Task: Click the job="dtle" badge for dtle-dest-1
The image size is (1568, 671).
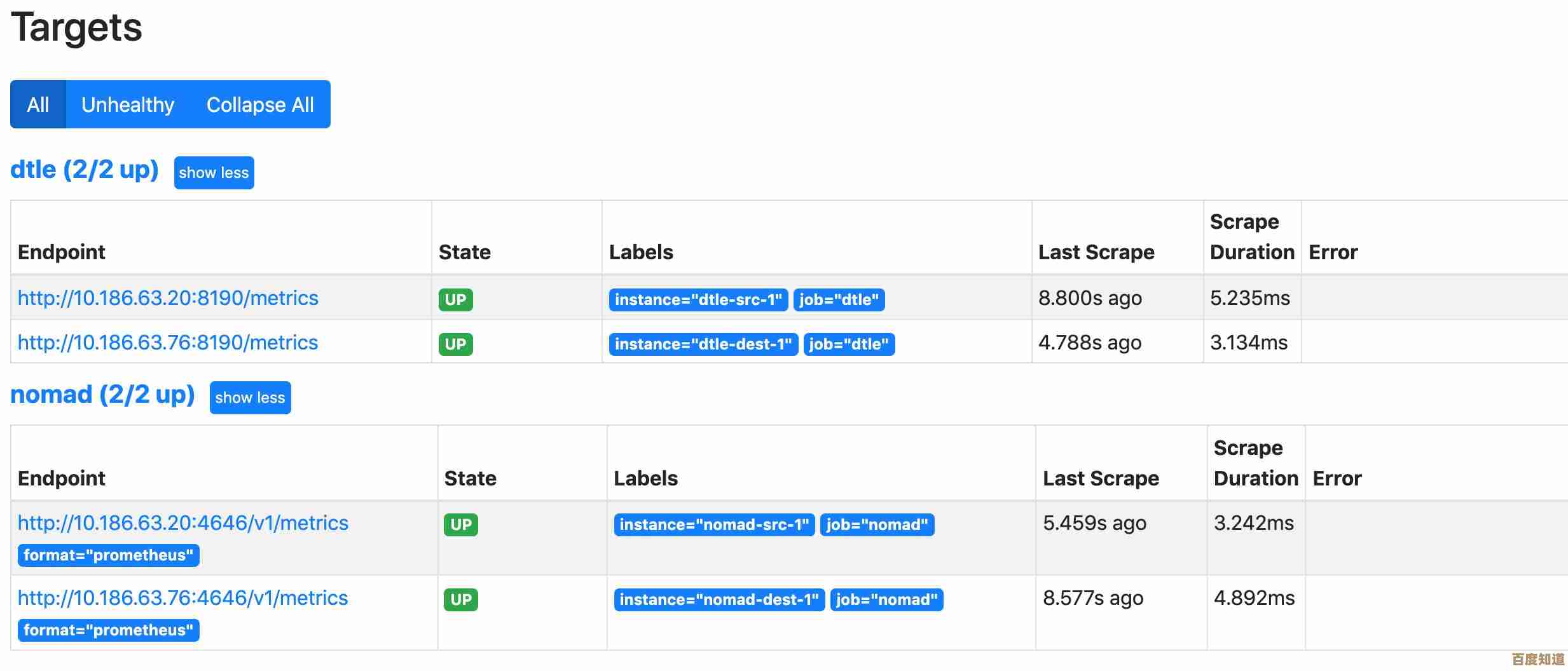Action: pos(849,344)
